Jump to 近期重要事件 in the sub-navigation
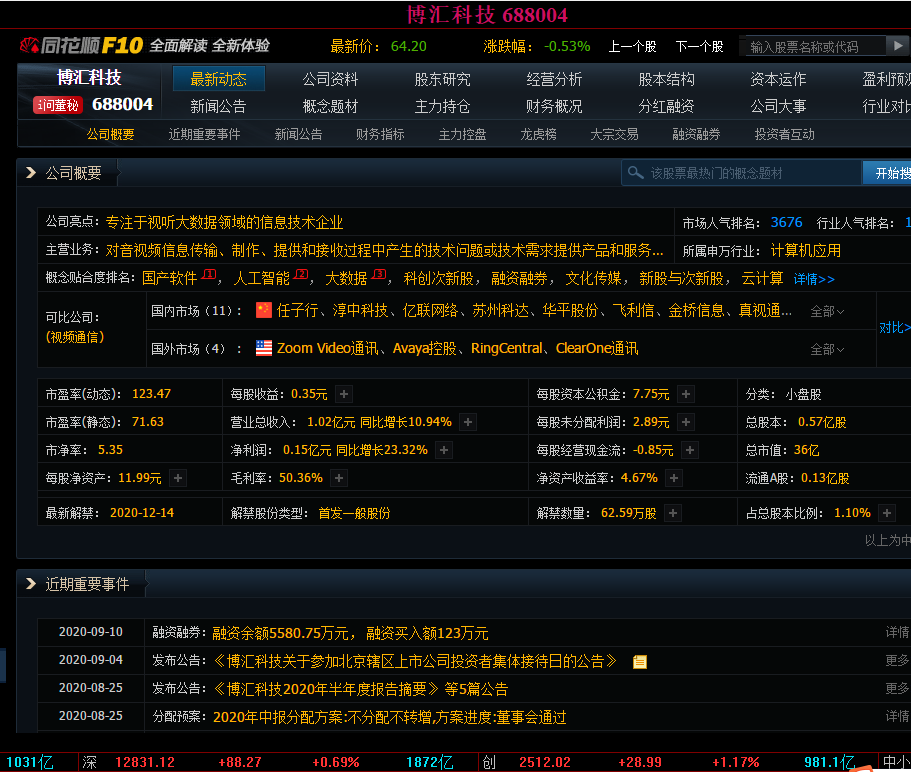This screenshot has height=772, width=911. [x=204, y=135]
